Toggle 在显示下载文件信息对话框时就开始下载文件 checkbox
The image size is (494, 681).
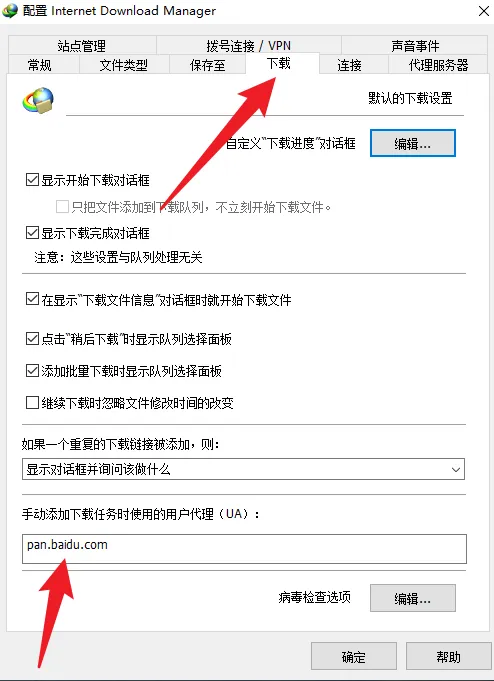(32, 300)
